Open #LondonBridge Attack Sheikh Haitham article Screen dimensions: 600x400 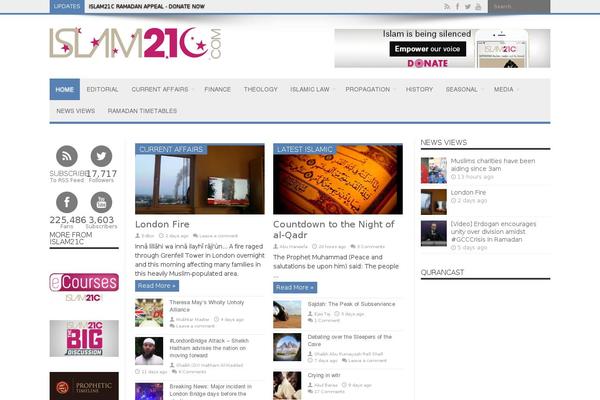tap(209, 348)
